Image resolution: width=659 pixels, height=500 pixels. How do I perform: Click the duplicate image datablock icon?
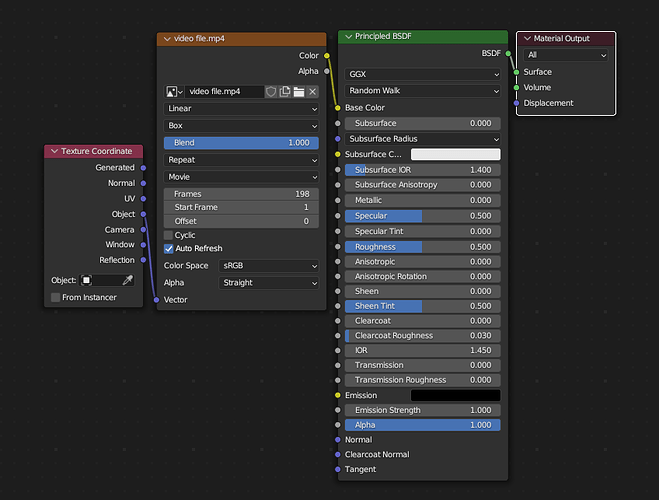point(285,92)
